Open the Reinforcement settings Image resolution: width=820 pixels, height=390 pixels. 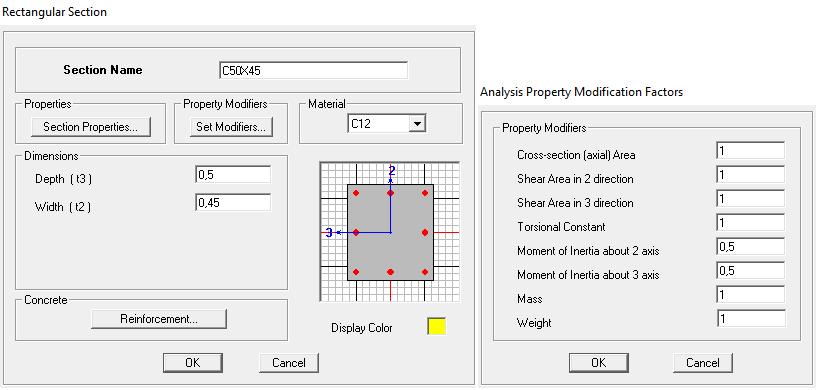coord(159,319)
